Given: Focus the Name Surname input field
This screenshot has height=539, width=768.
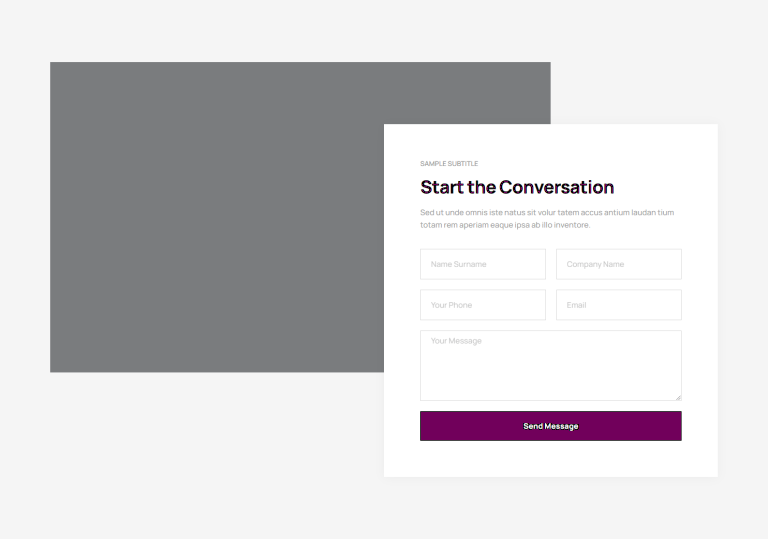Looking at the screenshot, I should [x=482, y=264].
